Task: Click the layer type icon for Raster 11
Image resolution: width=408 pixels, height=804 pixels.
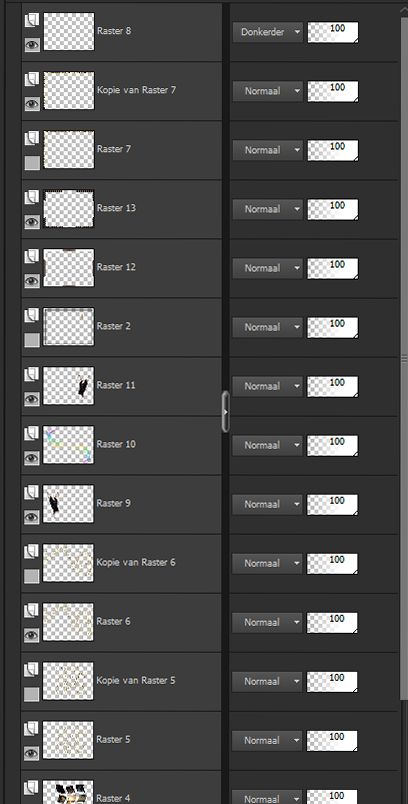Action: (x=32, y=375)
